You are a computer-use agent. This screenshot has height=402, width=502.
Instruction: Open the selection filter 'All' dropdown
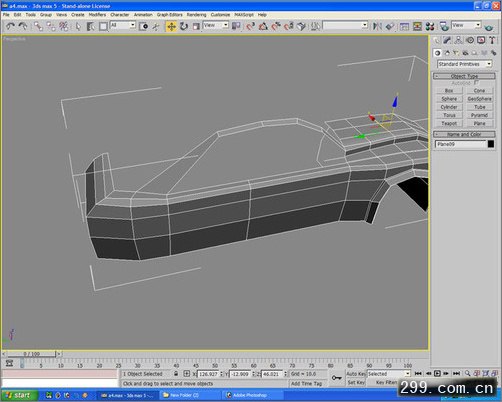click(123, 25)
